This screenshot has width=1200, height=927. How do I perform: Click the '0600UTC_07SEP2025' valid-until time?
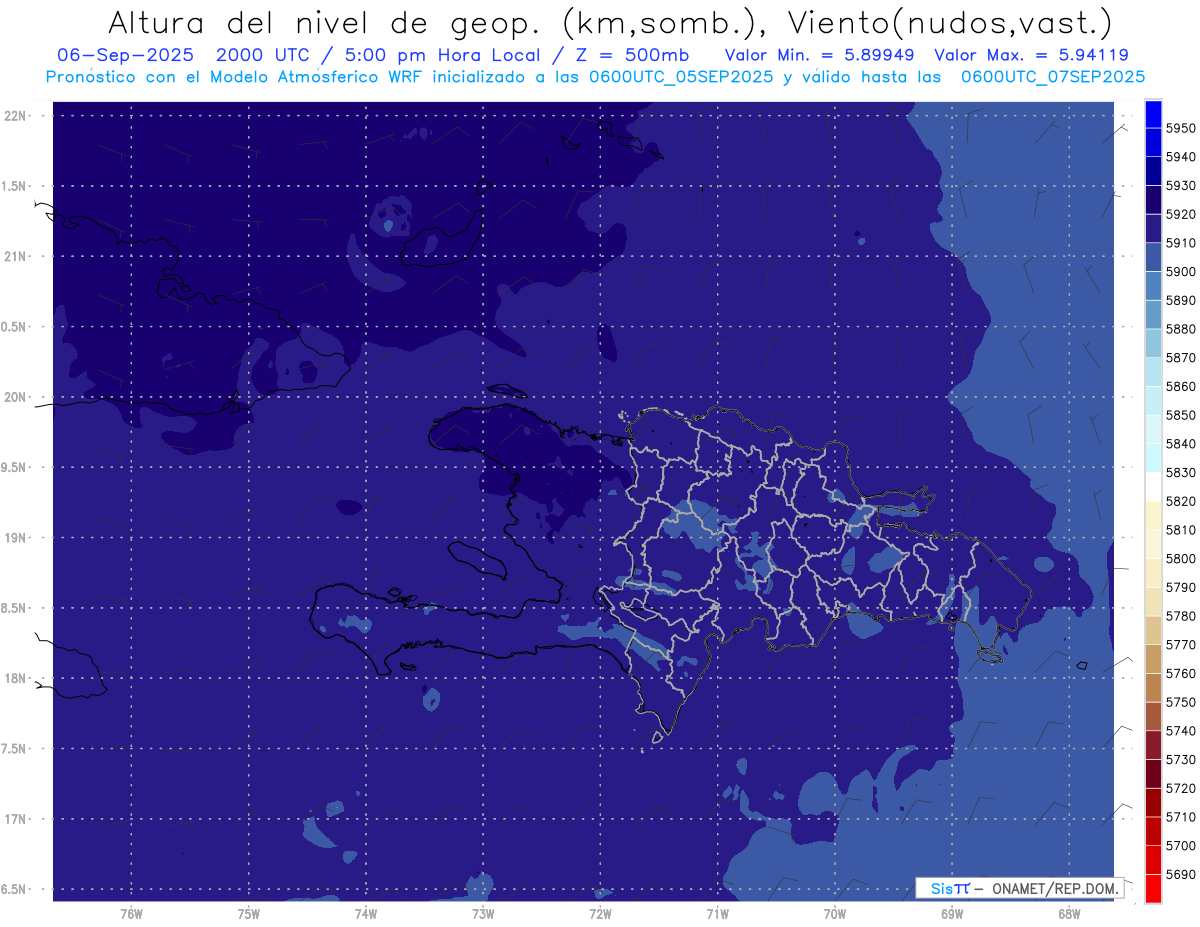pyautogui.click(x=1053, y=76)
